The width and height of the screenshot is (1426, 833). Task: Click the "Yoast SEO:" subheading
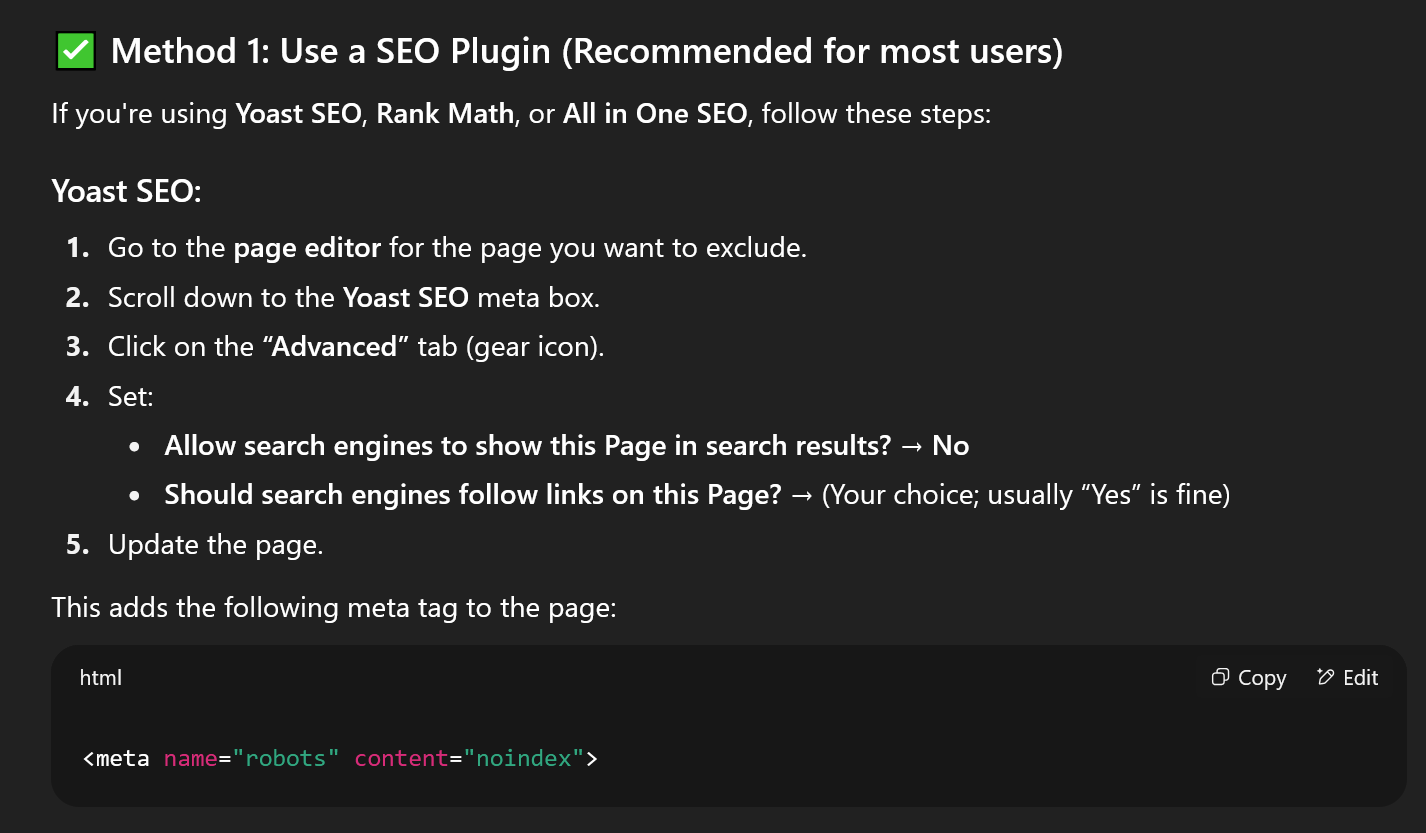coord(127,190)
